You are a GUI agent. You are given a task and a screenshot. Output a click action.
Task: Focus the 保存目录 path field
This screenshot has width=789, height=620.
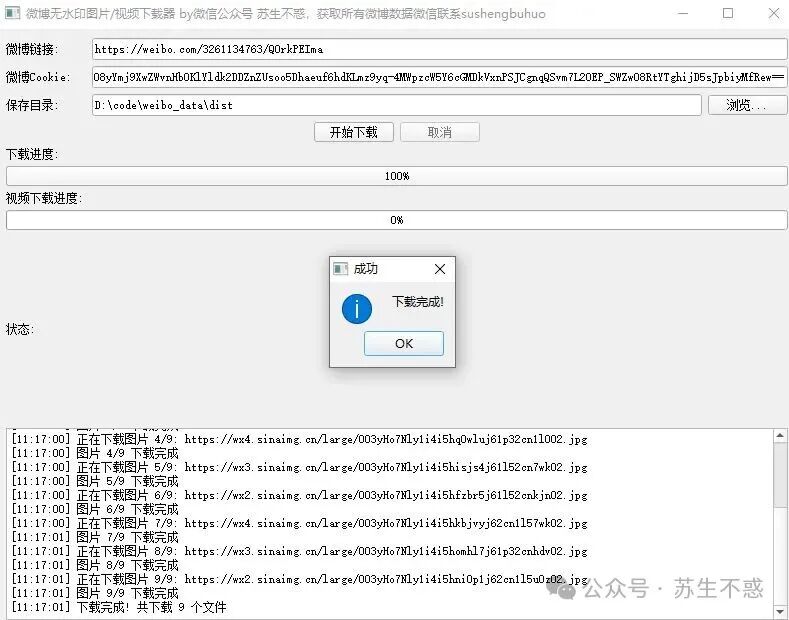(397, 105)
